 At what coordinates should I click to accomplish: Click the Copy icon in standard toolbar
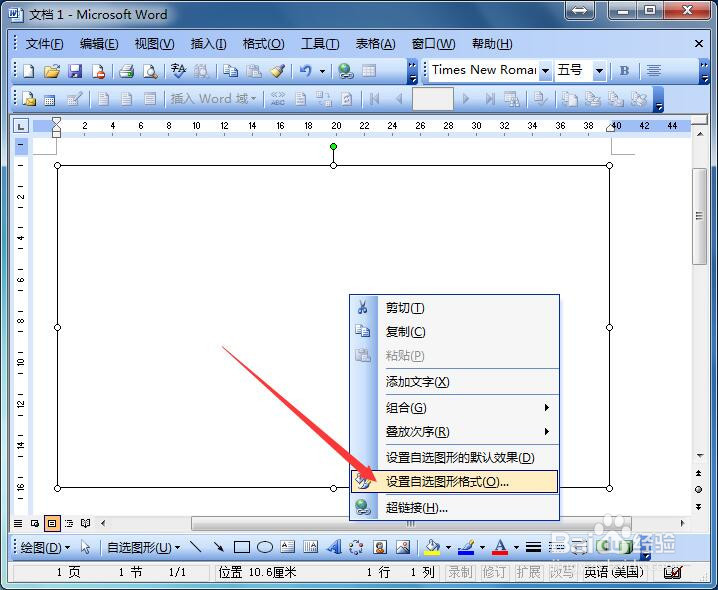[230, 71]
